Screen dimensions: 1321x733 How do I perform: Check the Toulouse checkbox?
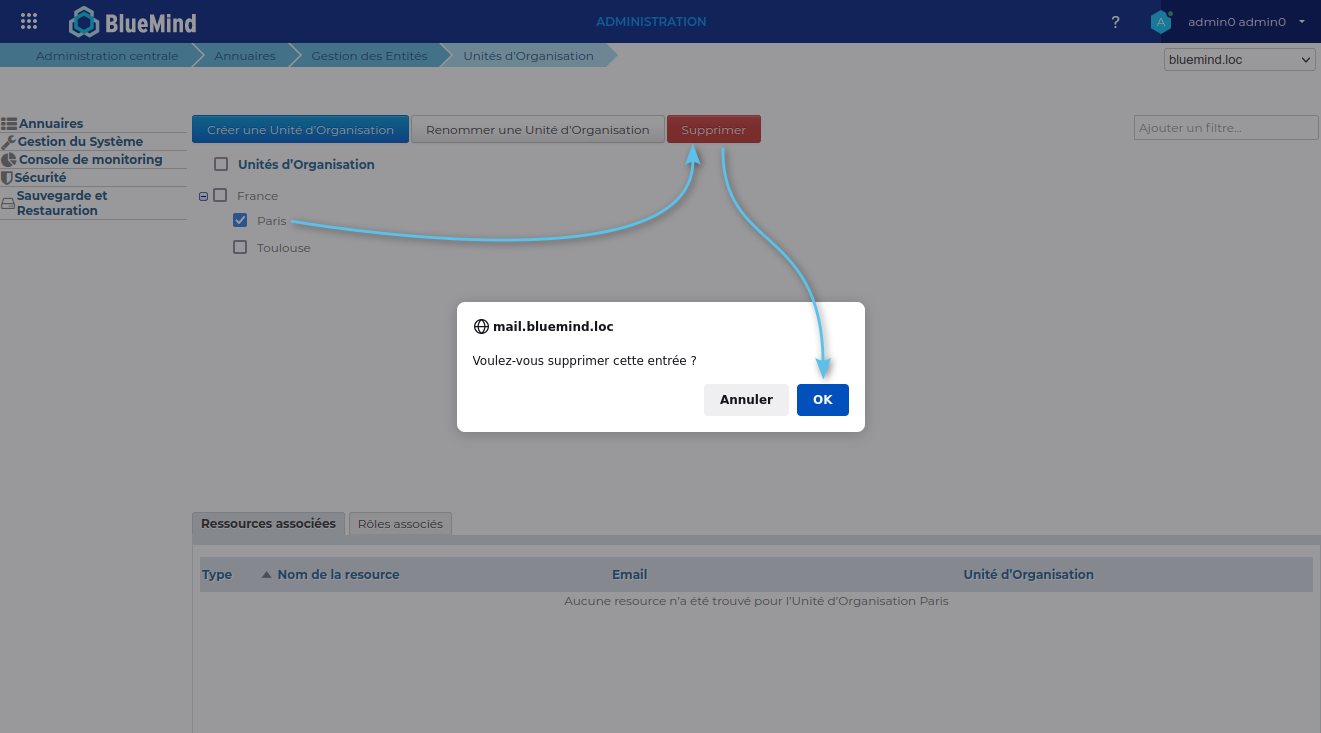pyautogui.click(x=240, y=247)
